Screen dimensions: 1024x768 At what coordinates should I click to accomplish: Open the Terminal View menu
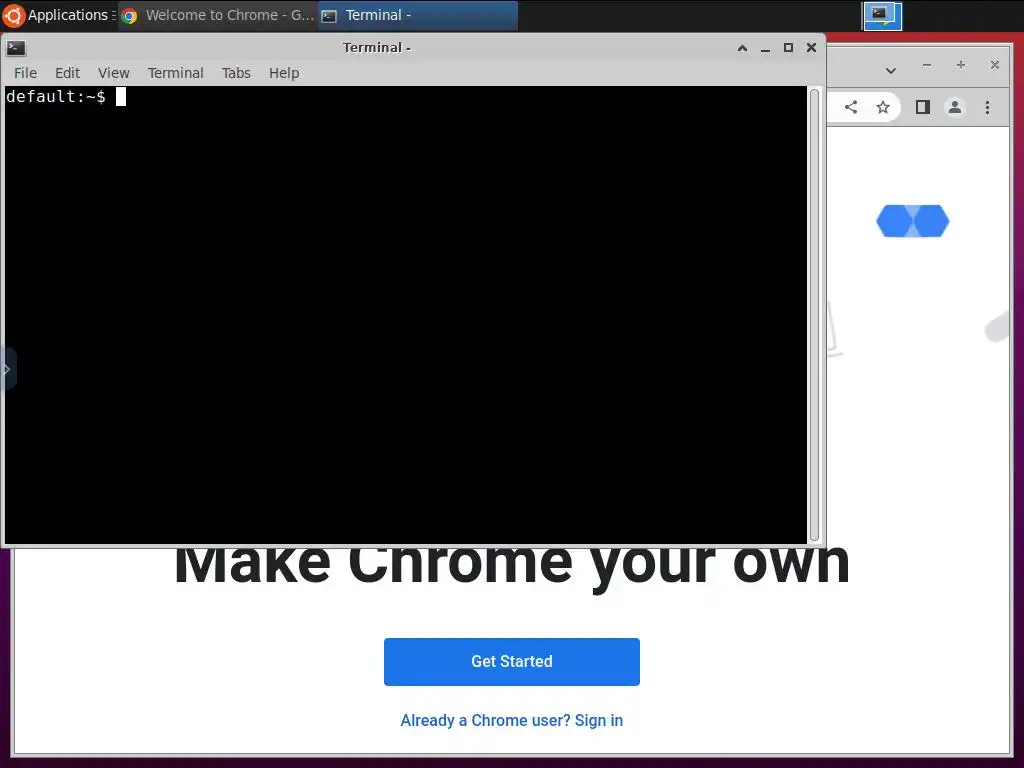[114, 72]
